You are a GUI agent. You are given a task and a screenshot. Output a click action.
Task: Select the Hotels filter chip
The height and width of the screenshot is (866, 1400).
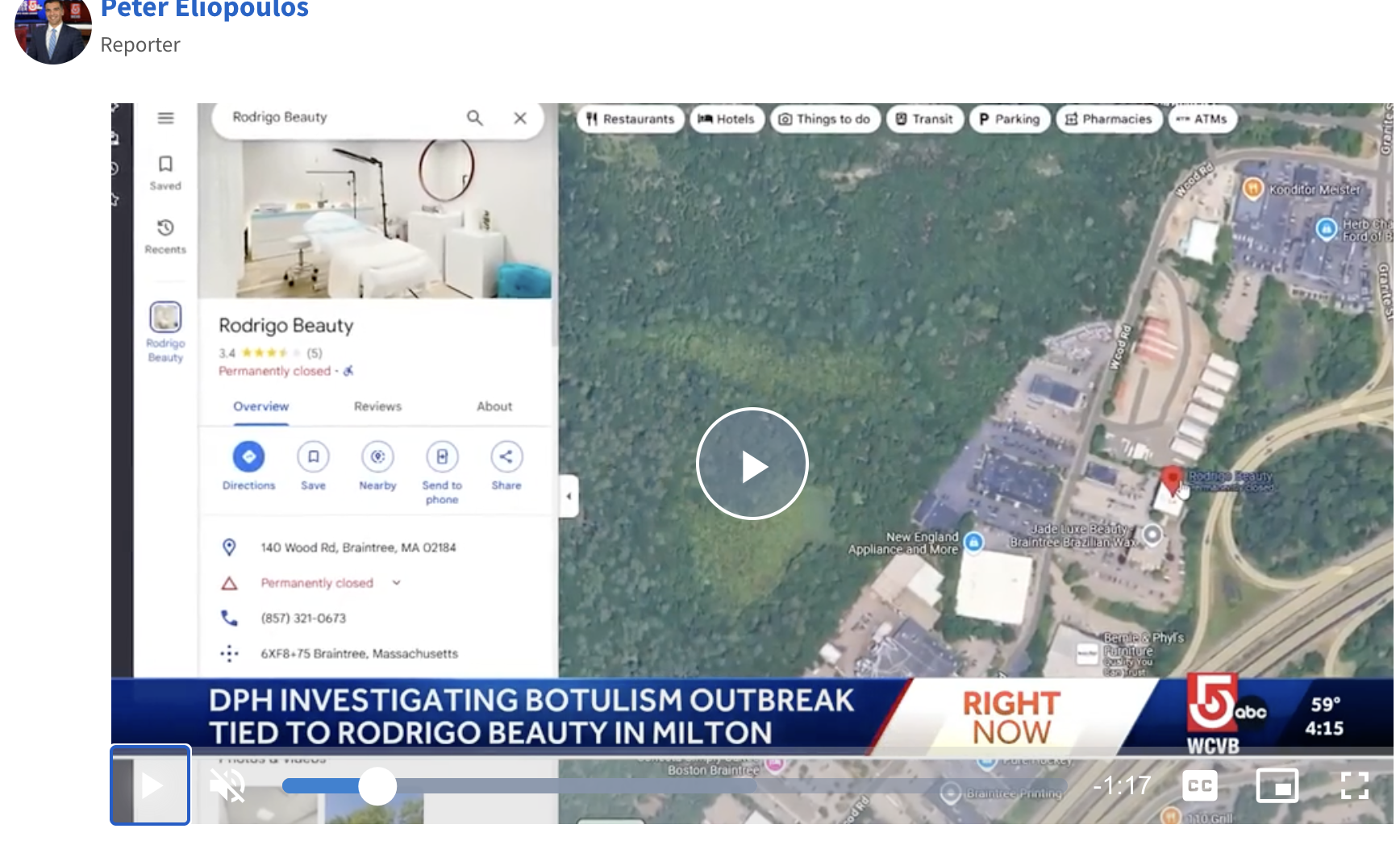(726, 119)
